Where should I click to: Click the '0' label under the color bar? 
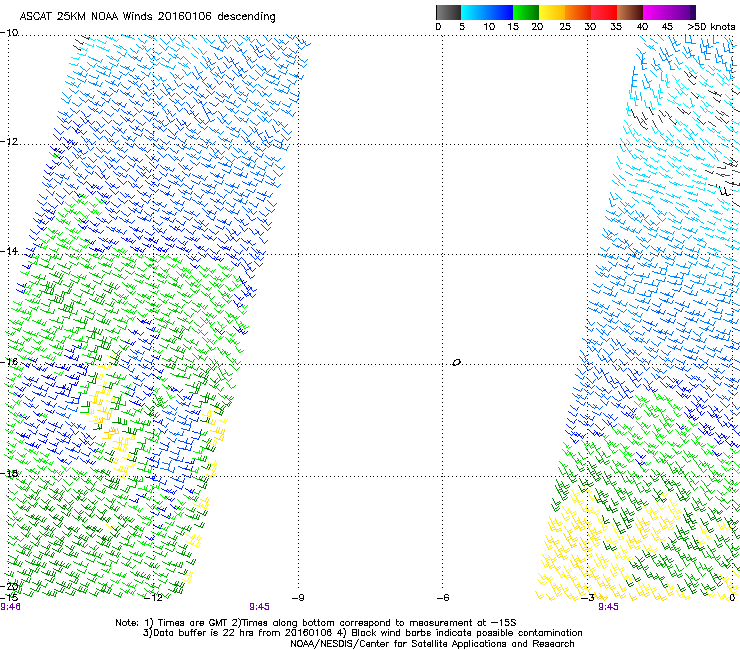pyautogui.click(x=438, y=27)
